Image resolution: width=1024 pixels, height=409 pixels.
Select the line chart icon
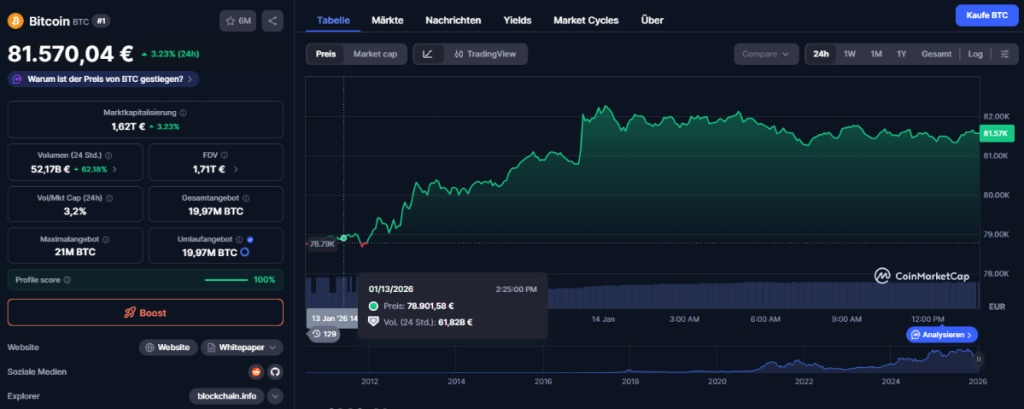click(x=428, y=54)
